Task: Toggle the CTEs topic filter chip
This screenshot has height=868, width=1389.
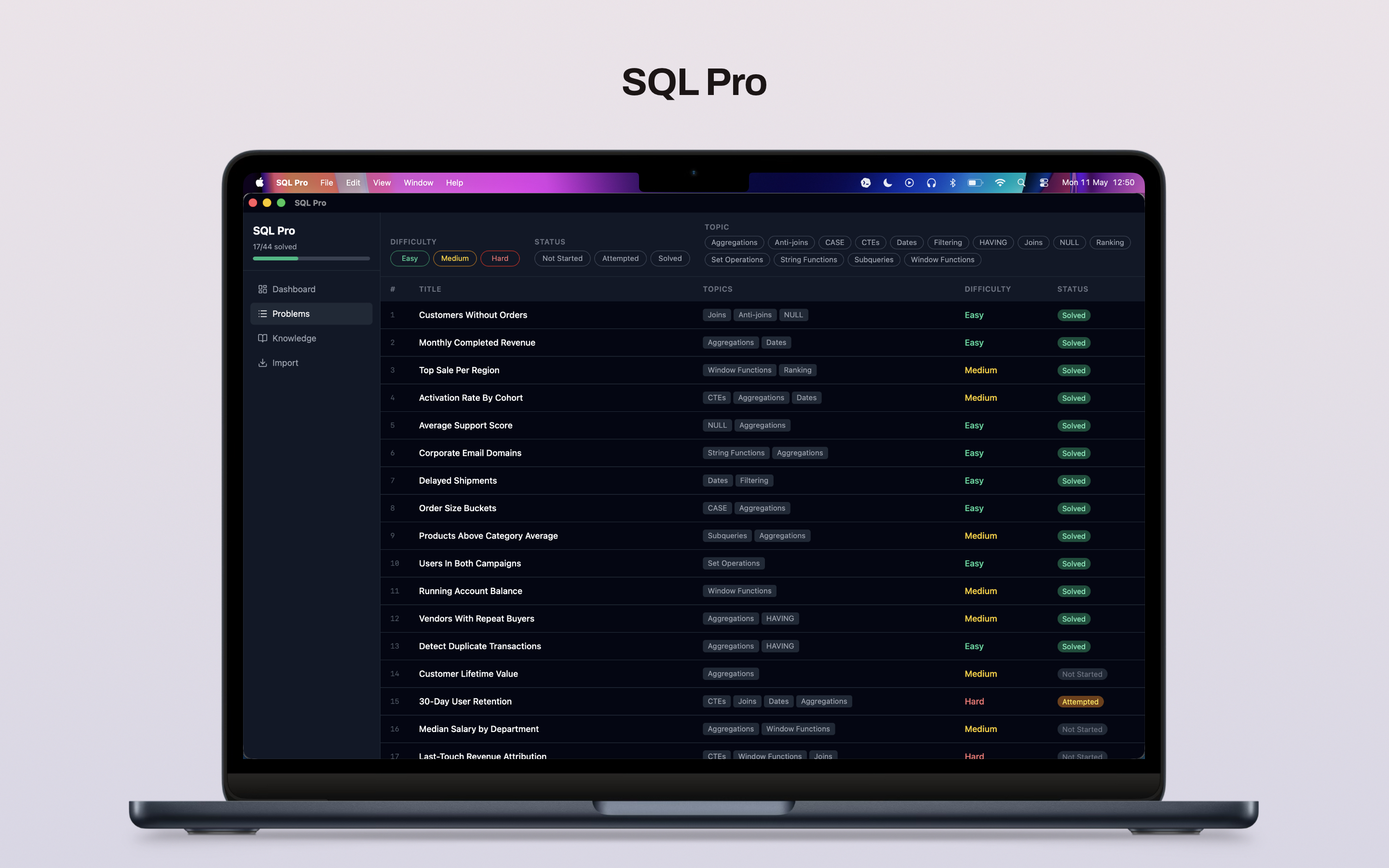Action: click(x=870, y=242)
